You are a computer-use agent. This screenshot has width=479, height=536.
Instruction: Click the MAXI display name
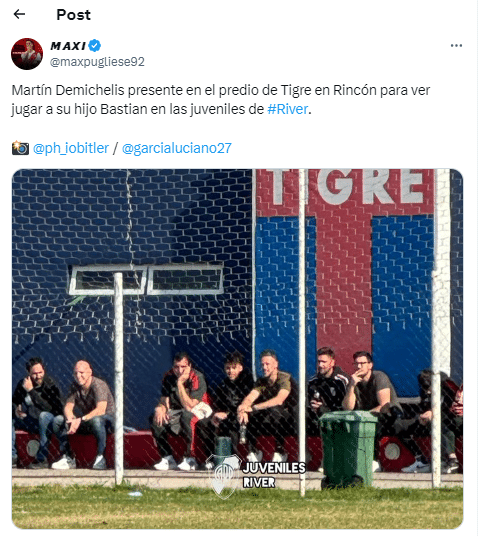(68, 46)
